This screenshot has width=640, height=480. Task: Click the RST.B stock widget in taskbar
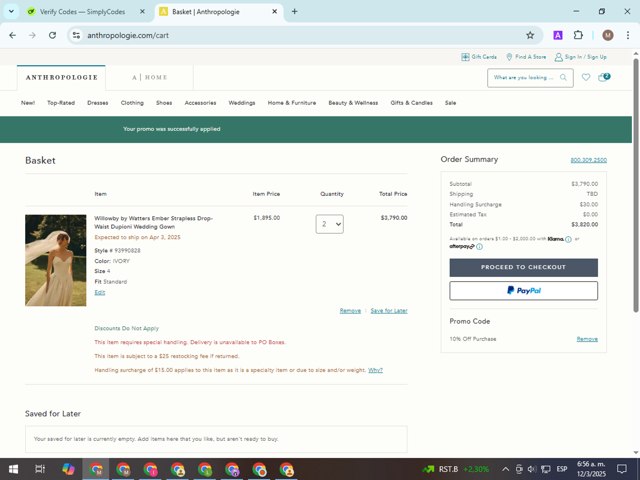[x=456, y=469]
